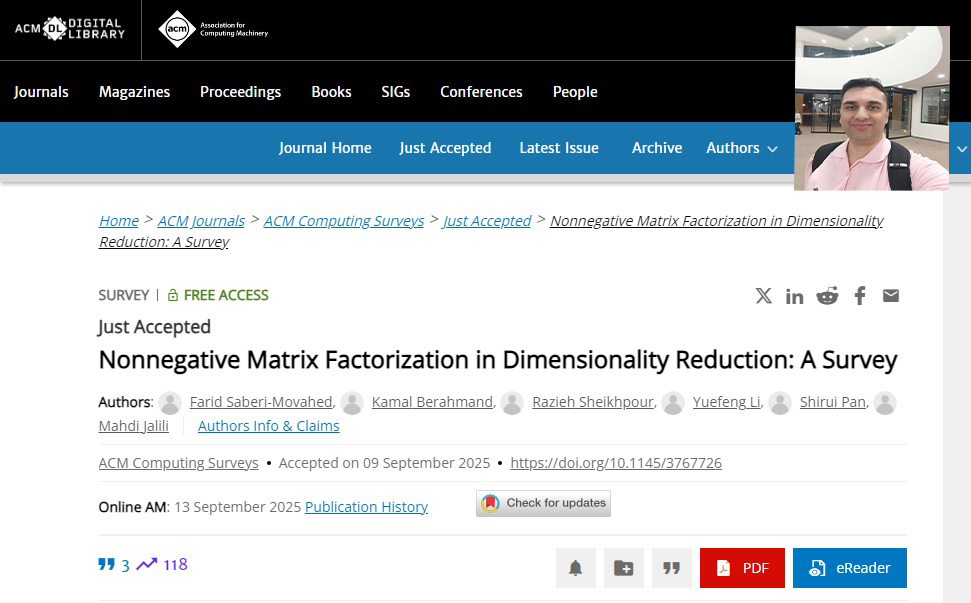Expand the Authors dropdown menu
Image resolution: width=971 pixels, height=603 pixels.
click(x=742, y=148)
